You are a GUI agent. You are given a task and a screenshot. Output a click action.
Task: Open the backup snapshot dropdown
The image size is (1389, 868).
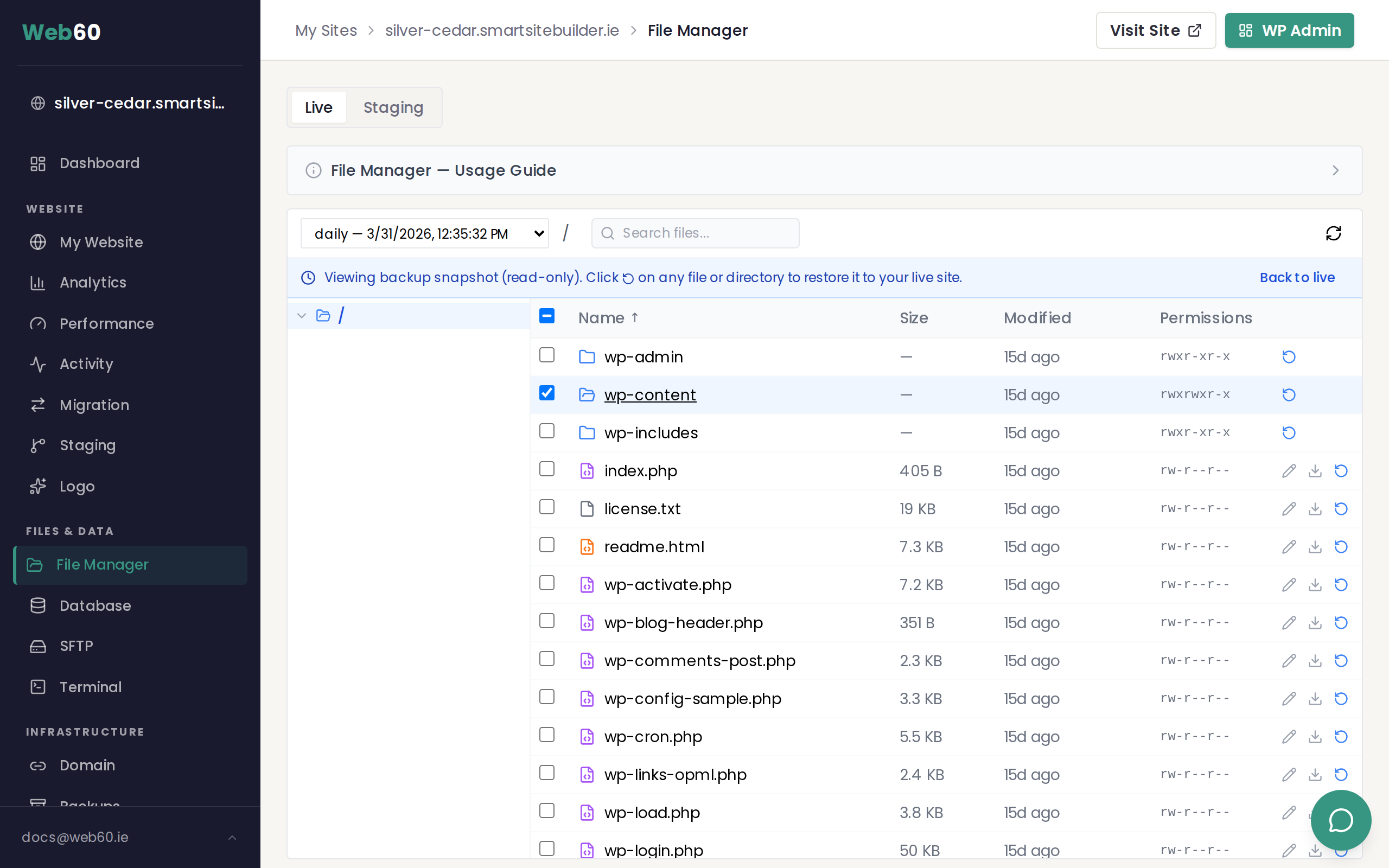(x=425, y=233)
